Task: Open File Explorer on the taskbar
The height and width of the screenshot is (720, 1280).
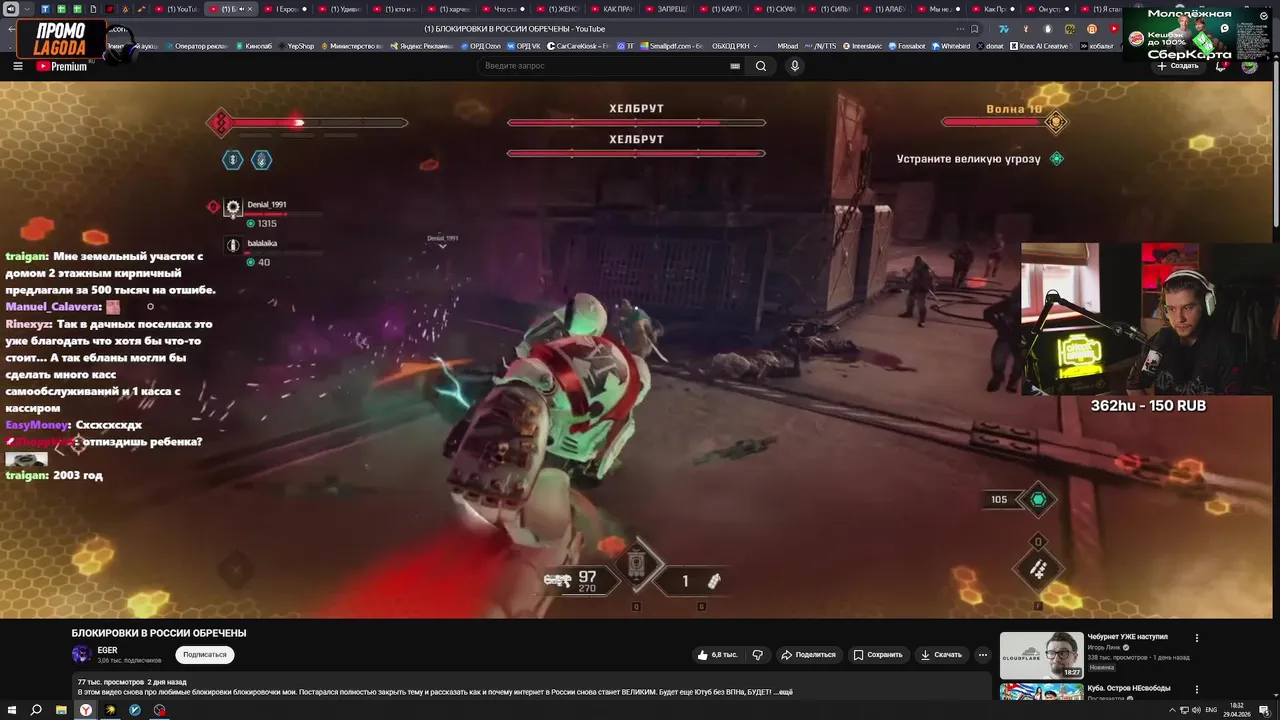Action: click(x=61, y=710)
